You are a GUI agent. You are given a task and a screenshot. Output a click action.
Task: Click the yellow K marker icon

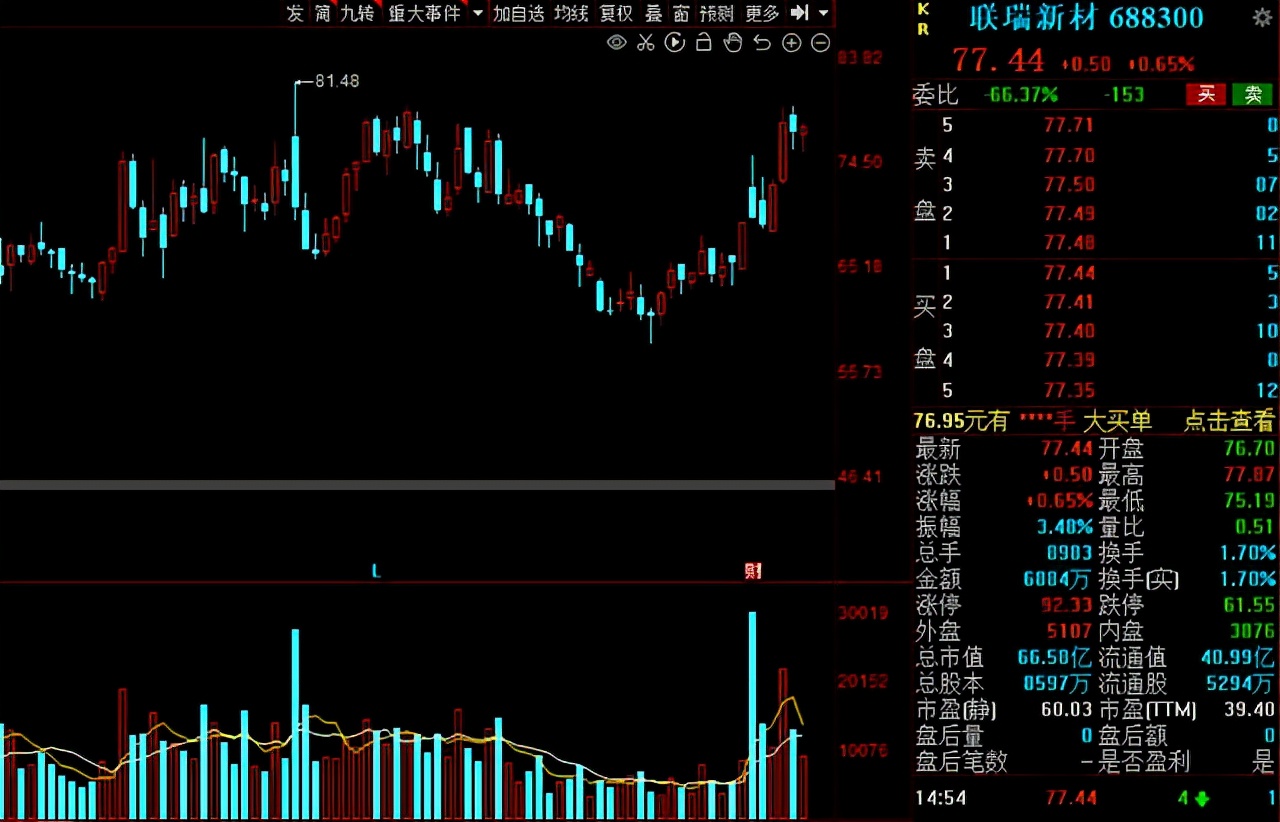pyautogui.click(x=923, y=10)
